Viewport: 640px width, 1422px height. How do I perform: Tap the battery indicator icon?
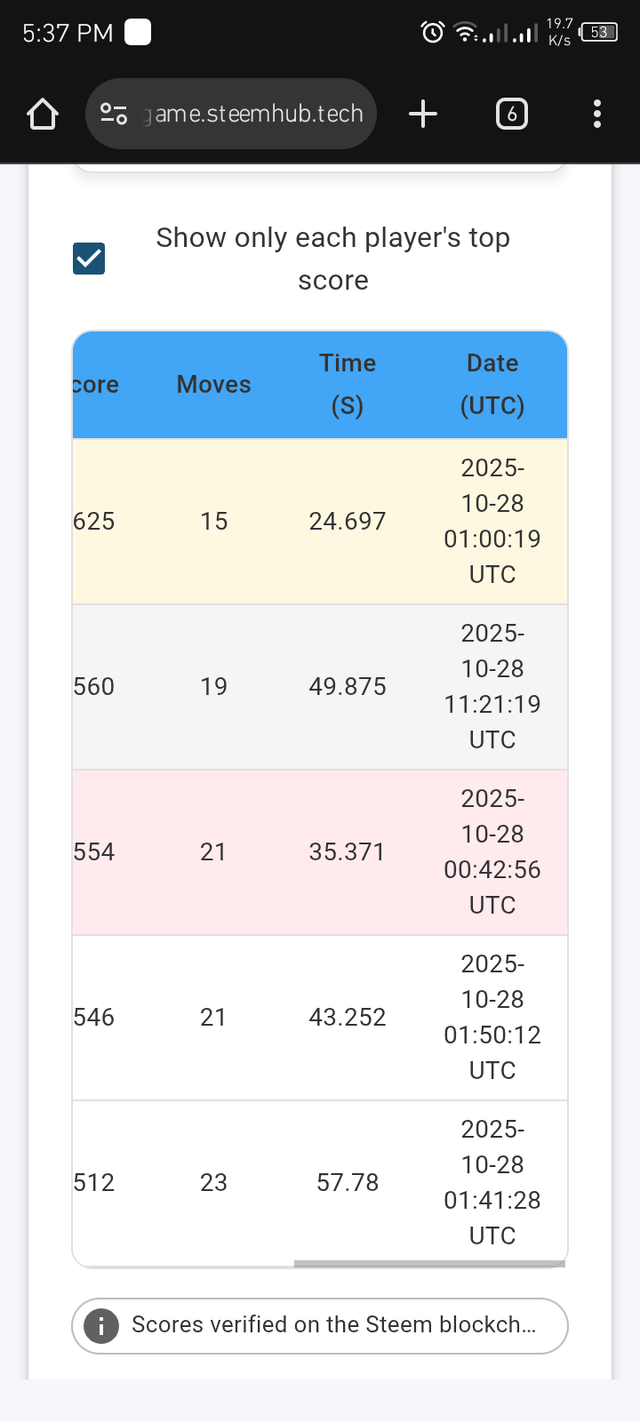click(x=599, y=32)
